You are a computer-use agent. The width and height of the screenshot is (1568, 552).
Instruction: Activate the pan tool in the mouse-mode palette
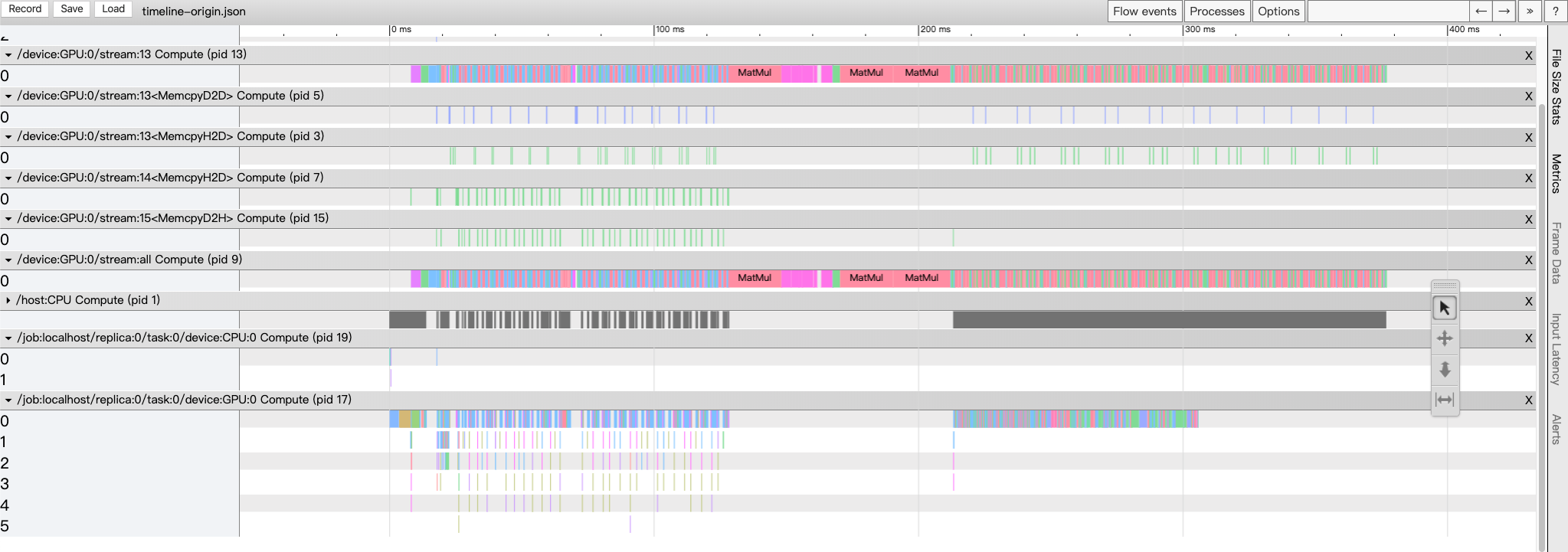pos(1445,338)
